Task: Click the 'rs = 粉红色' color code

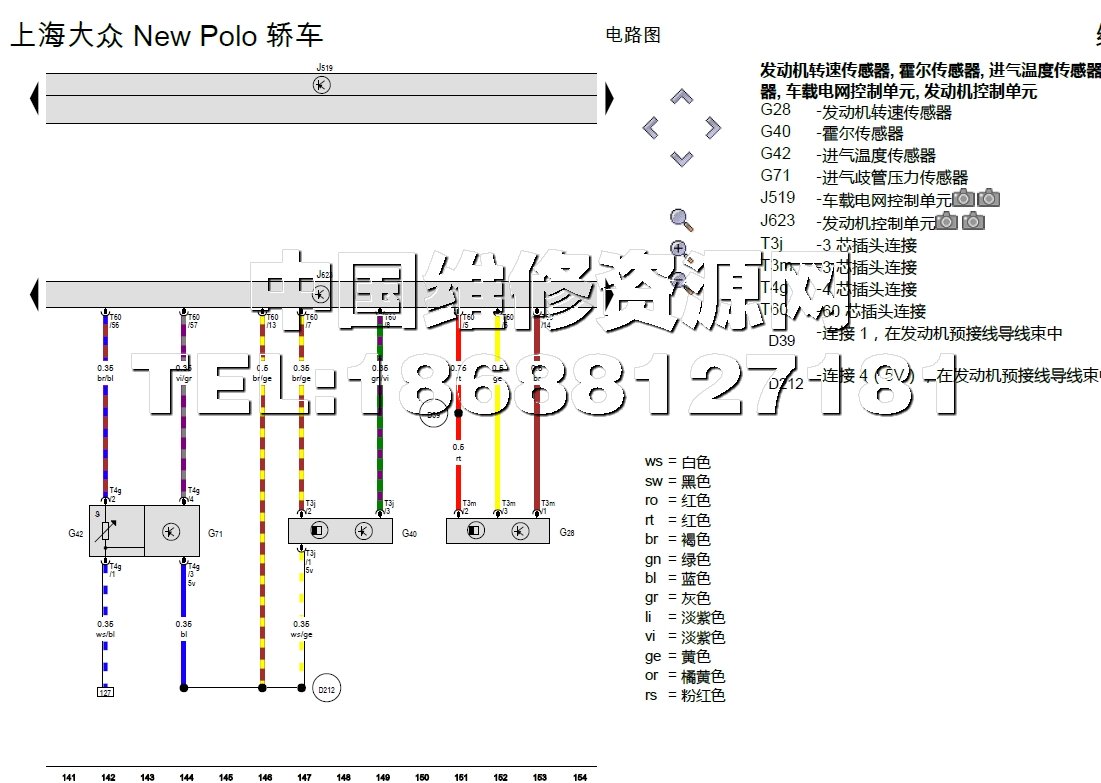Action: (x=685, y=696)
